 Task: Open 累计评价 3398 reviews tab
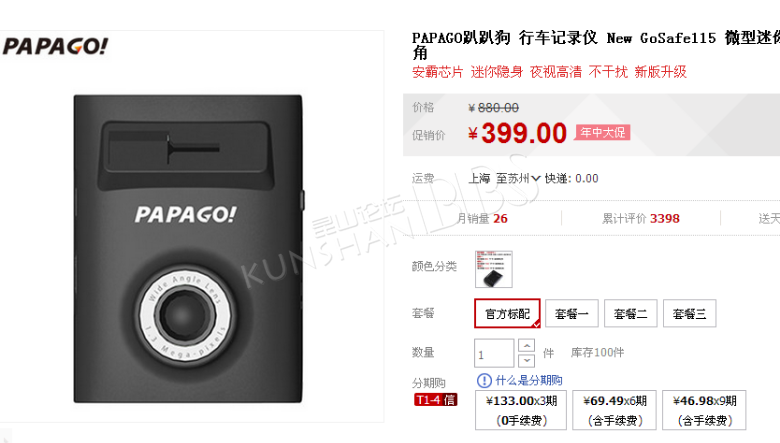(641, 218)
